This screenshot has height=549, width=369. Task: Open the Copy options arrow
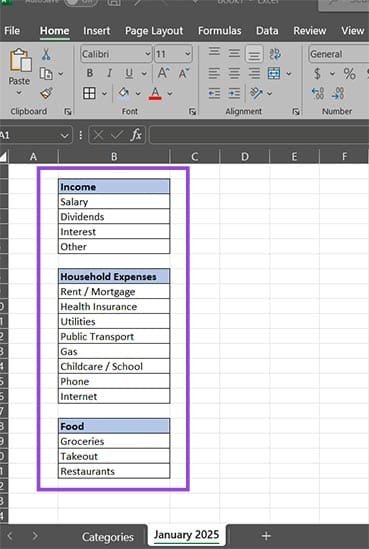[x=61, y=74]
